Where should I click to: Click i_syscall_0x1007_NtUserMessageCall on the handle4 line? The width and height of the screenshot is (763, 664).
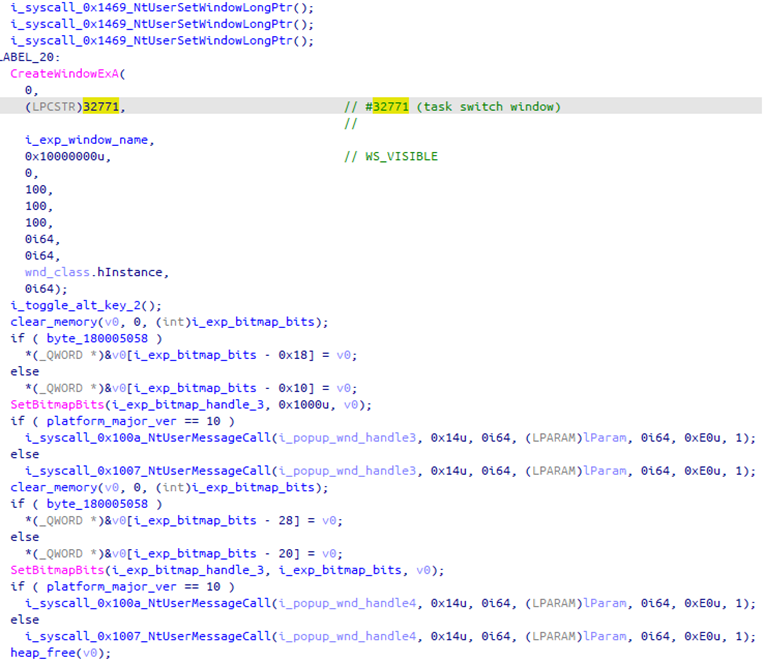(147, 636)
